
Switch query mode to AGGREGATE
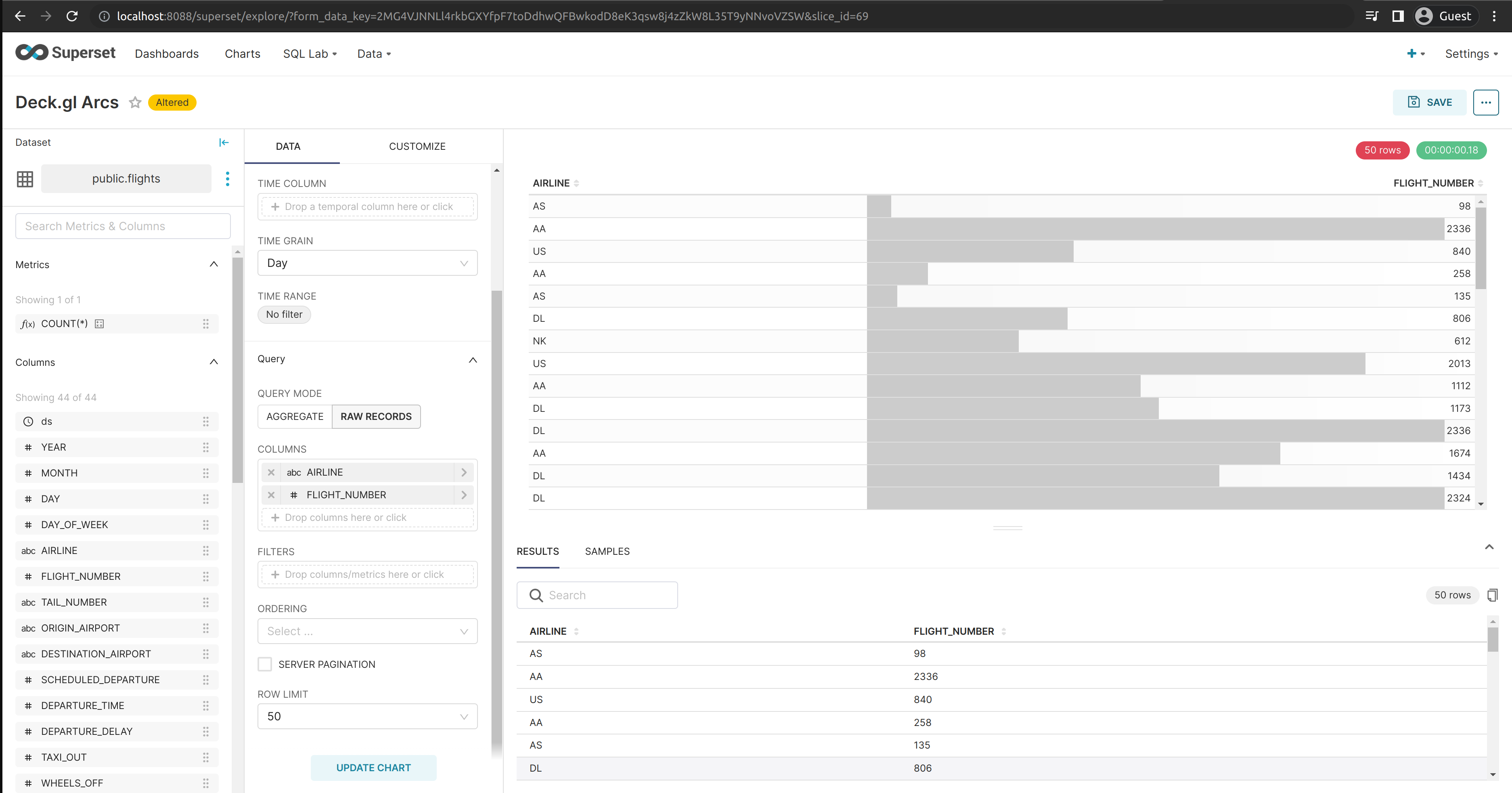(x=295, y=416)
